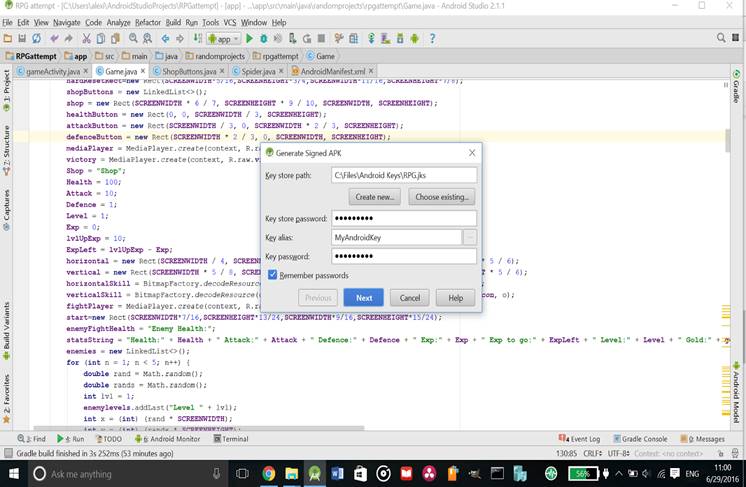Open the app run configuration dropdown
The image size is (746, 487).
click(224, 39)
